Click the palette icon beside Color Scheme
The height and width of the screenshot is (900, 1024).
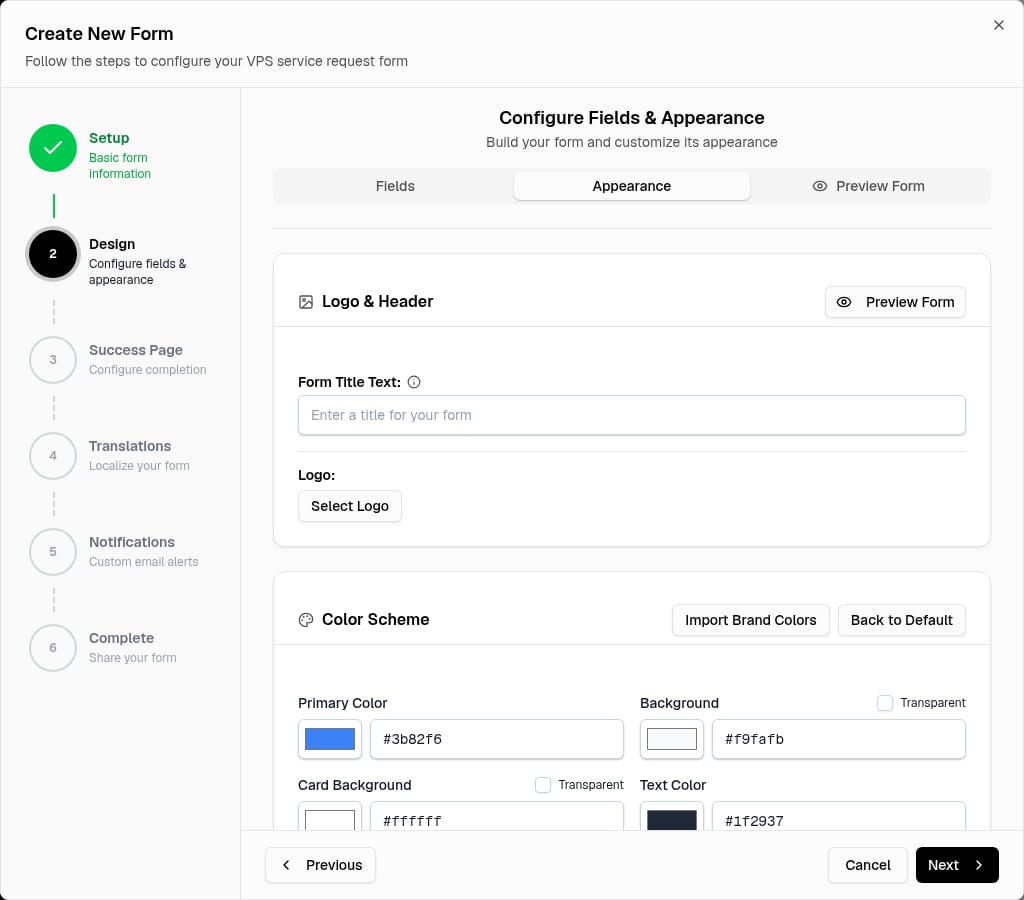pos(306,620)
